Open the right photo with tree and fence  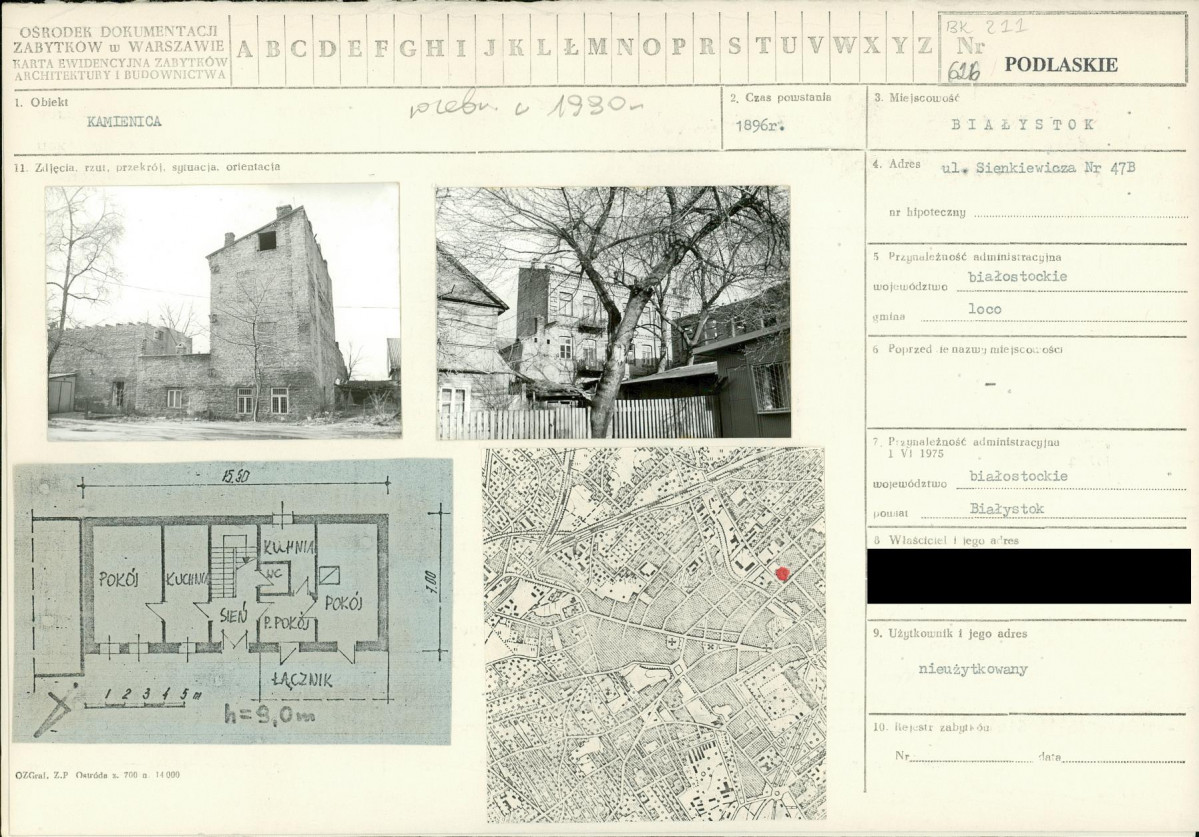pyautogui.click(x=613, y=312)
